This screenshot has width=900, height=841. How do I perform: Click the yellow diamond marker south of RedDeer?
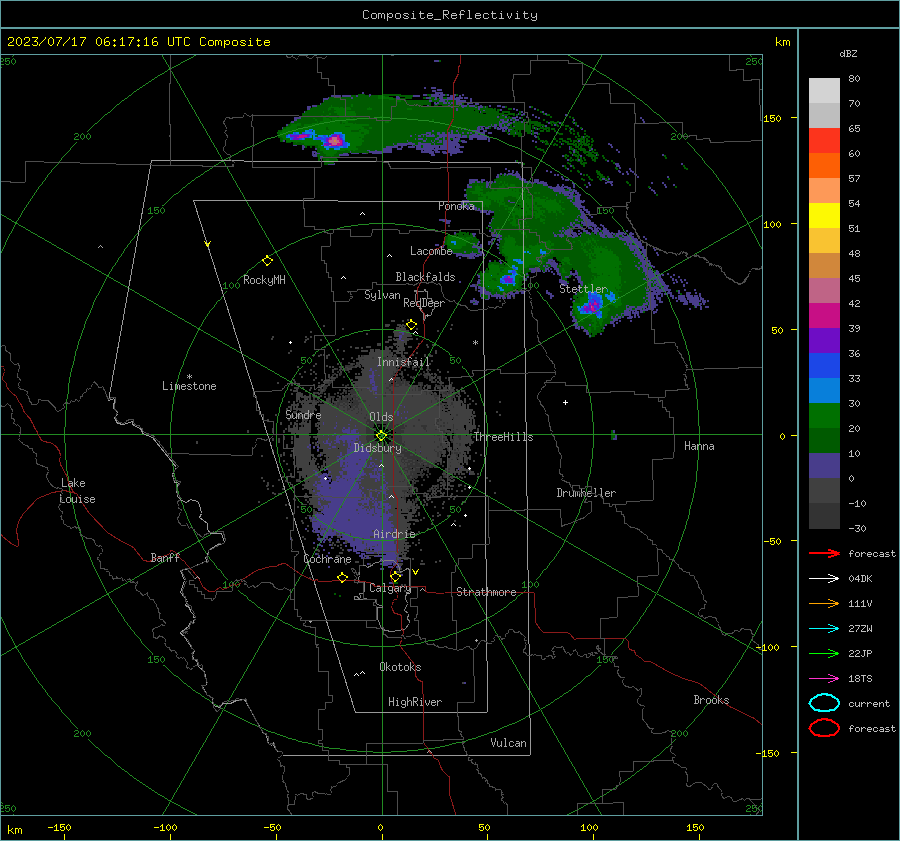(x=411, y=325)
